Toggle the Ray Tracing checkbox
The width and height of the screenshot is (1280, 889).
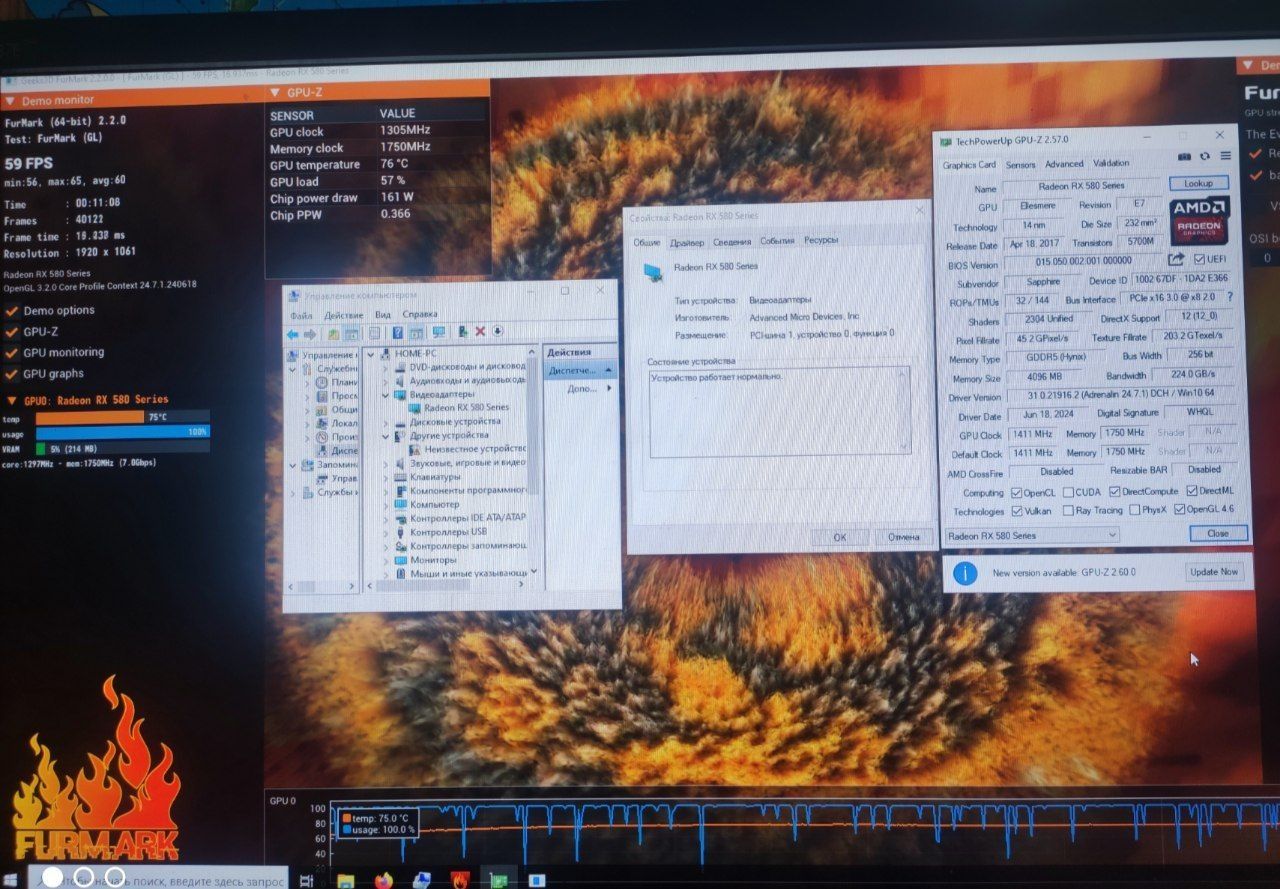(1068, 510)
